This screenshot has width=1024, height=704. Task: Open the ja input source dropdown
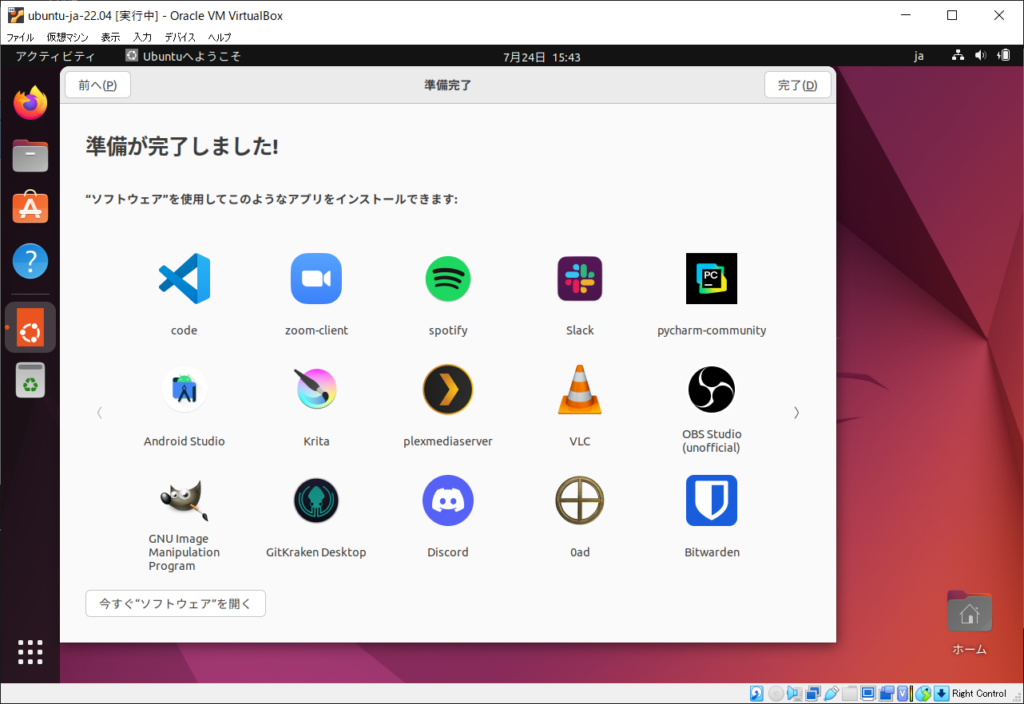[919, 56]
